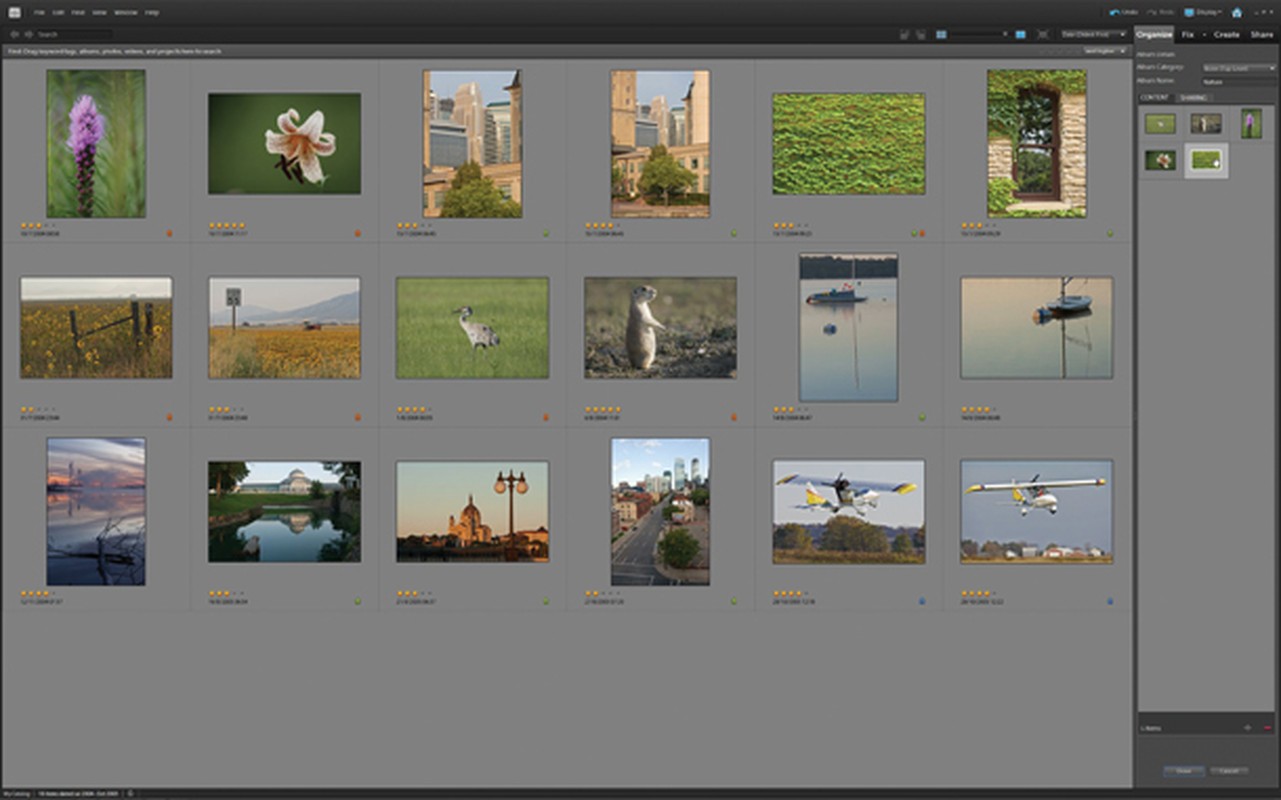Image resolution: width=1281 pixels, height=800 pixels.
Task: Open the Display options dropdown
Action: coord(1202,12)
